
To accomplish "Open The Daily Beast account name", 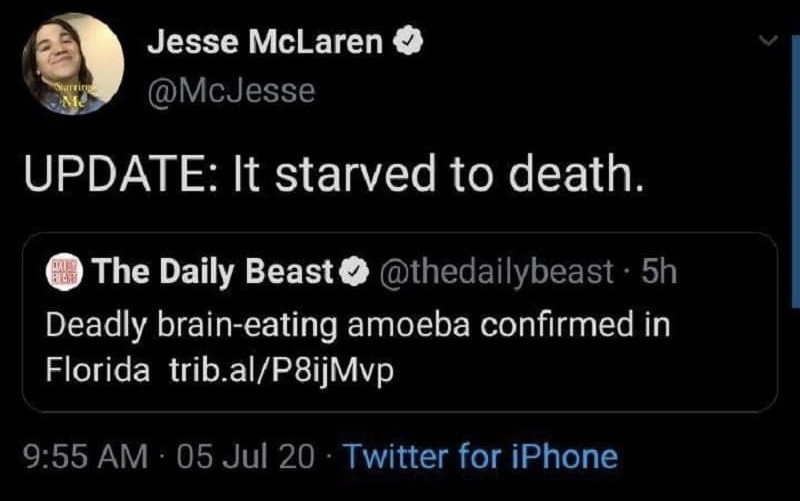I will [x=212, y=273].
